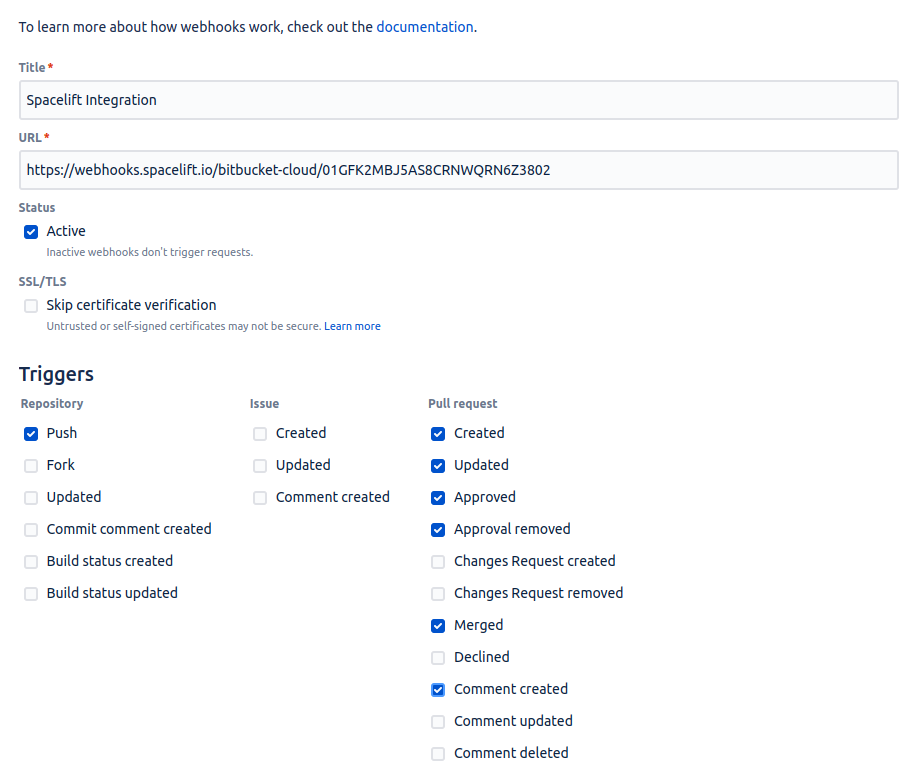921x775 pixels.
Task: Check the issue Created trigger
Action: 260,433
